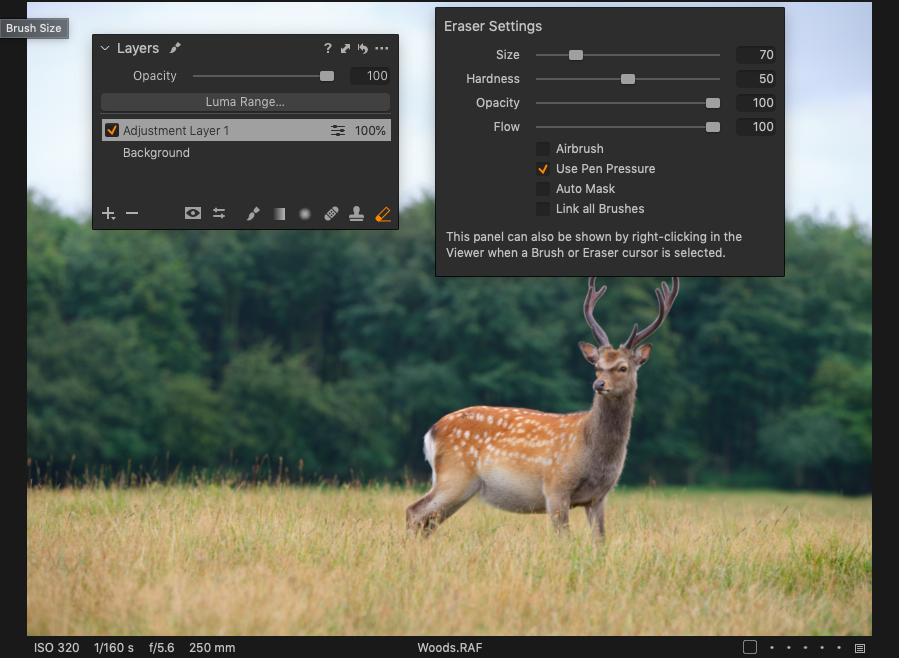Click the Layers panel expand arrow icon
Image resolution: width=899 pixels, height=658 pixels.
[345, 49]
